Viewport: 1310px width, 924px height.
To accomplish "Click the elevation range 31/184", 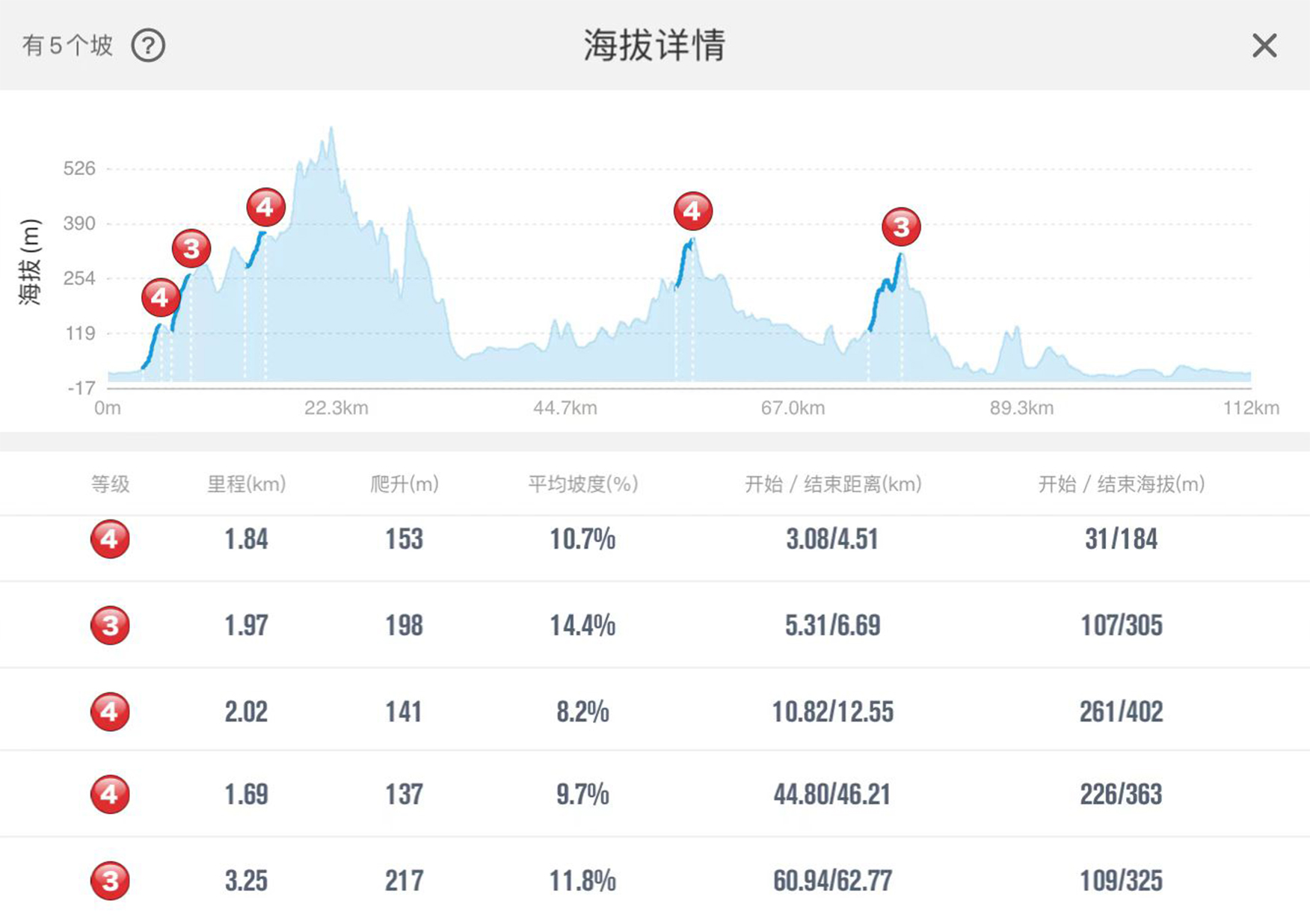I will tap(1122, 539).
